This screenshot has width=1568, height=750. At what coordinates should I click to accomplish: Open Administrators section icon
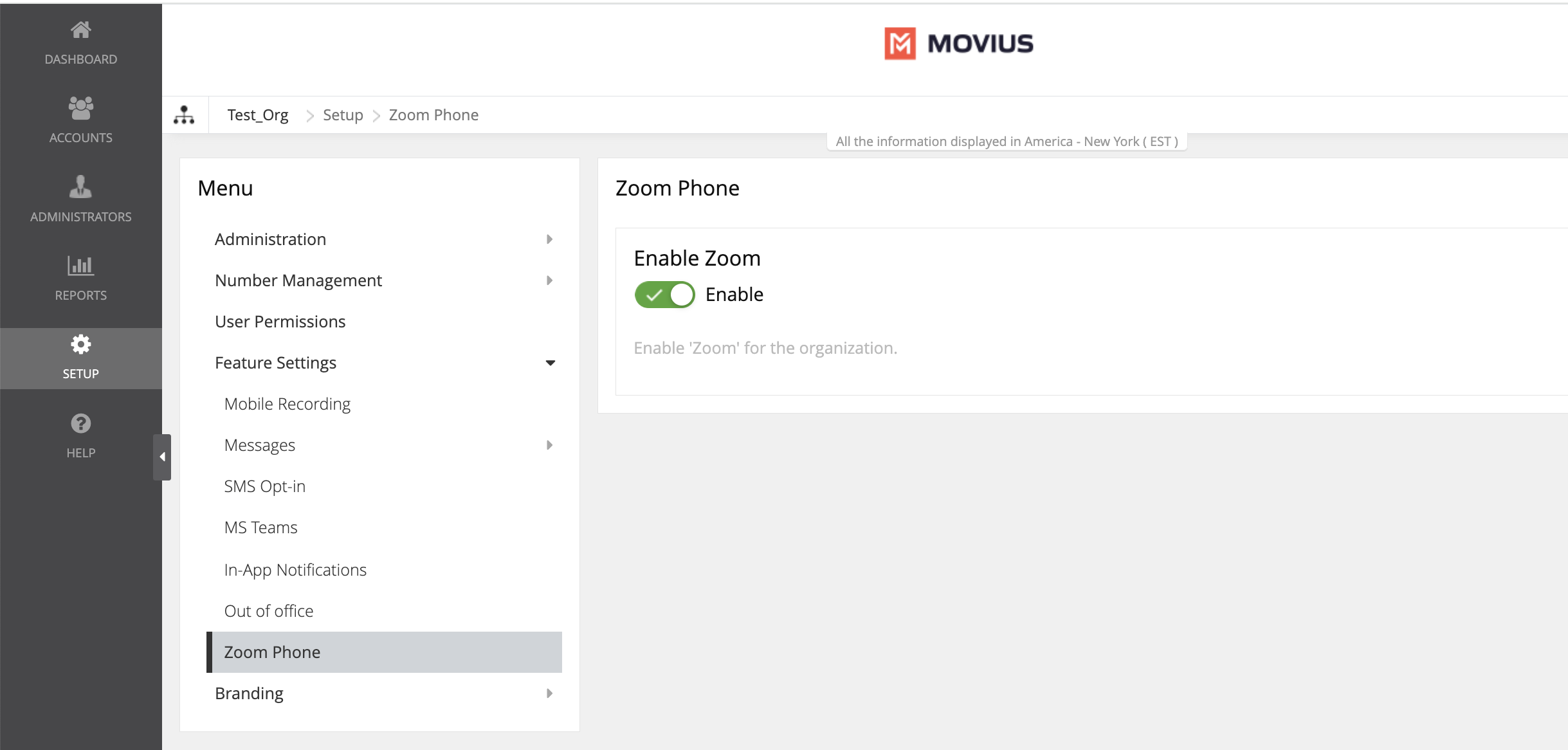(80, 187)
